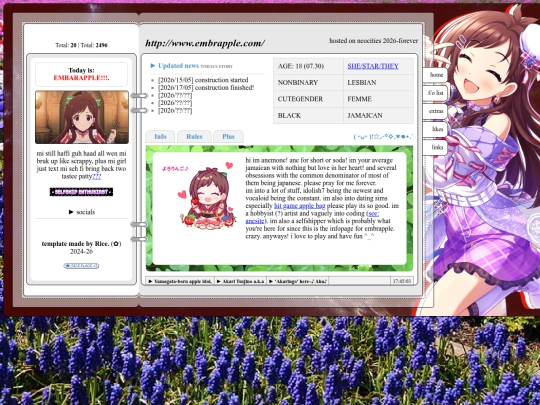Click the anime girl photo in sidebar
This screenshot has width=540, height=405.
point(82,117)
